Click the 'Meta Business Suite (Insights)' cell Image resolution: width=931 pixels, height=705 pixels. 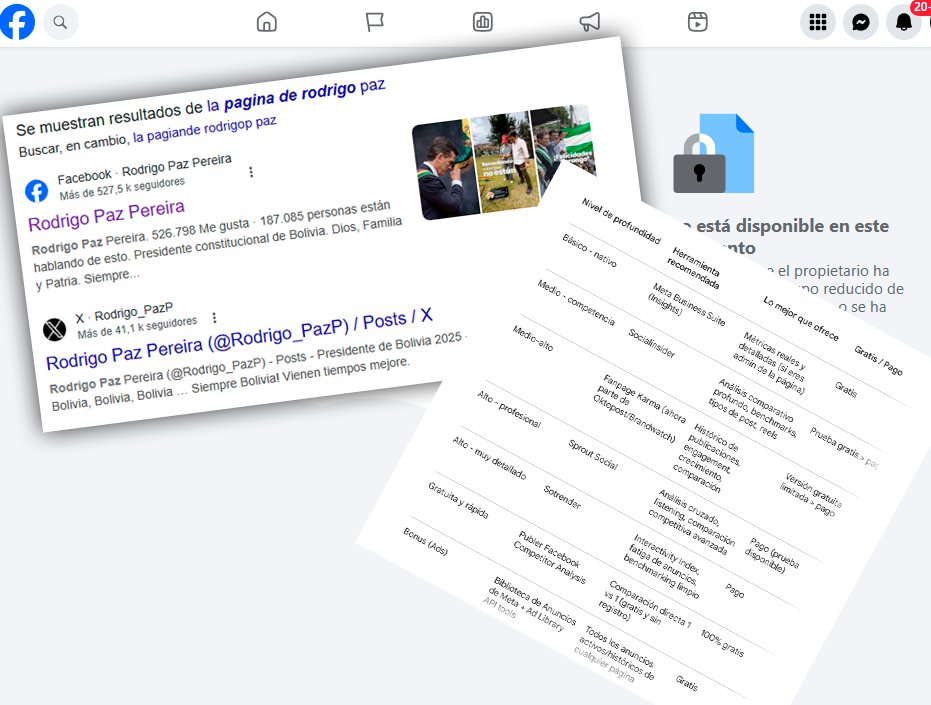coord(687,304)
